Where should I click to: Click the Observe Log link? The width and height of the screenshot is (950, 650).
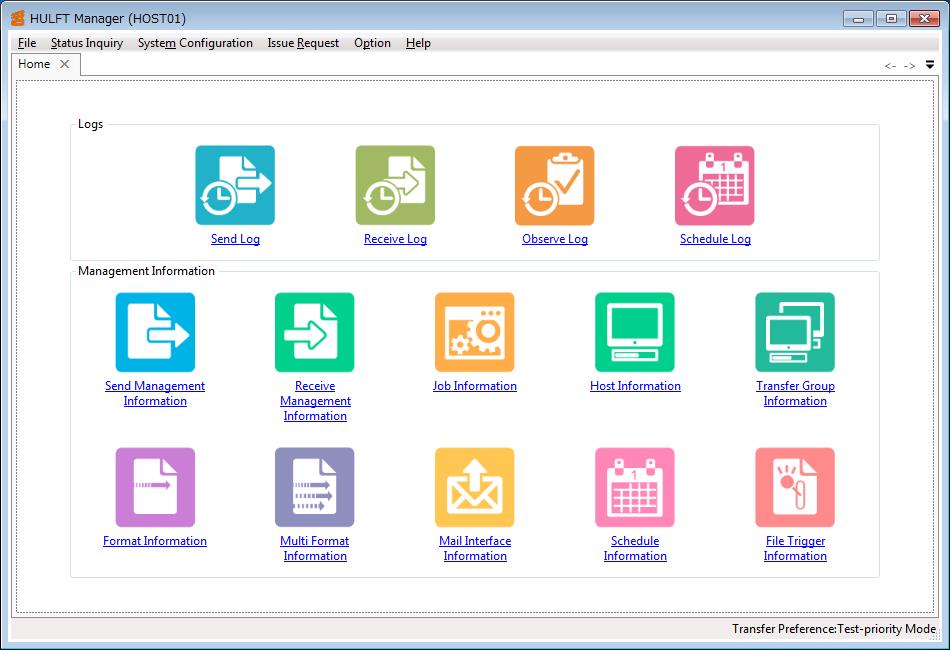pyautogui.click(x=555, y=239)
